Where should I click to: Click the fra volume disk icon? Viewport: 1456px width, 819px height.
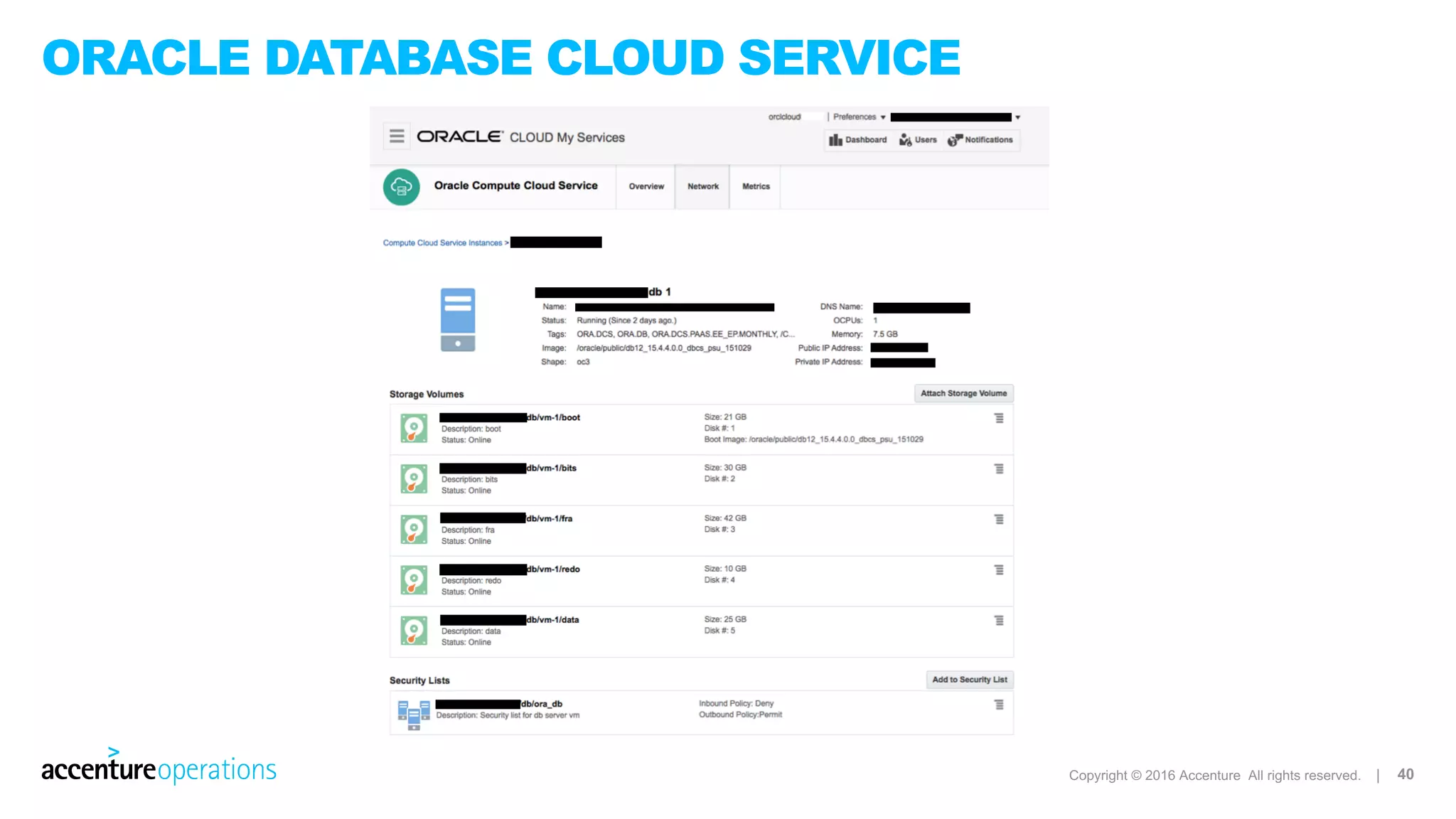coord(414,529)
